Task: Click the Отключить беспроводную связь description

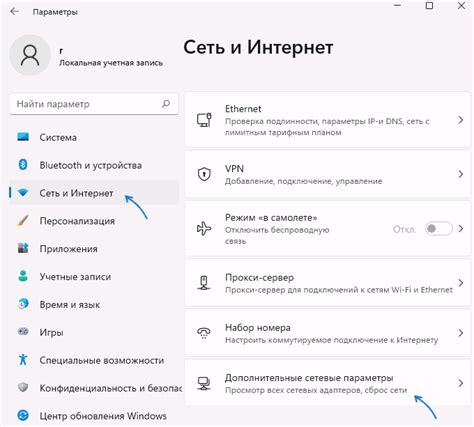Action: (277, 235)
